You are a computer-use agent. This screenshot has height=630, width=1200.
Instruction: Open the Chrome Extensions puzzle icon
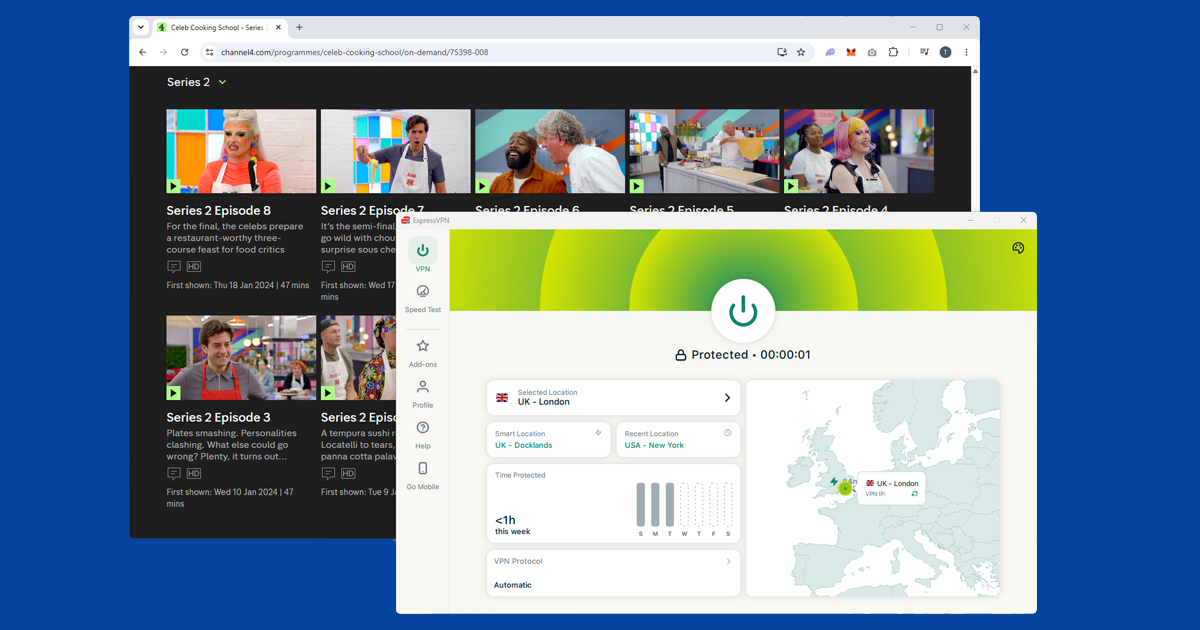[x=894, y=52]
